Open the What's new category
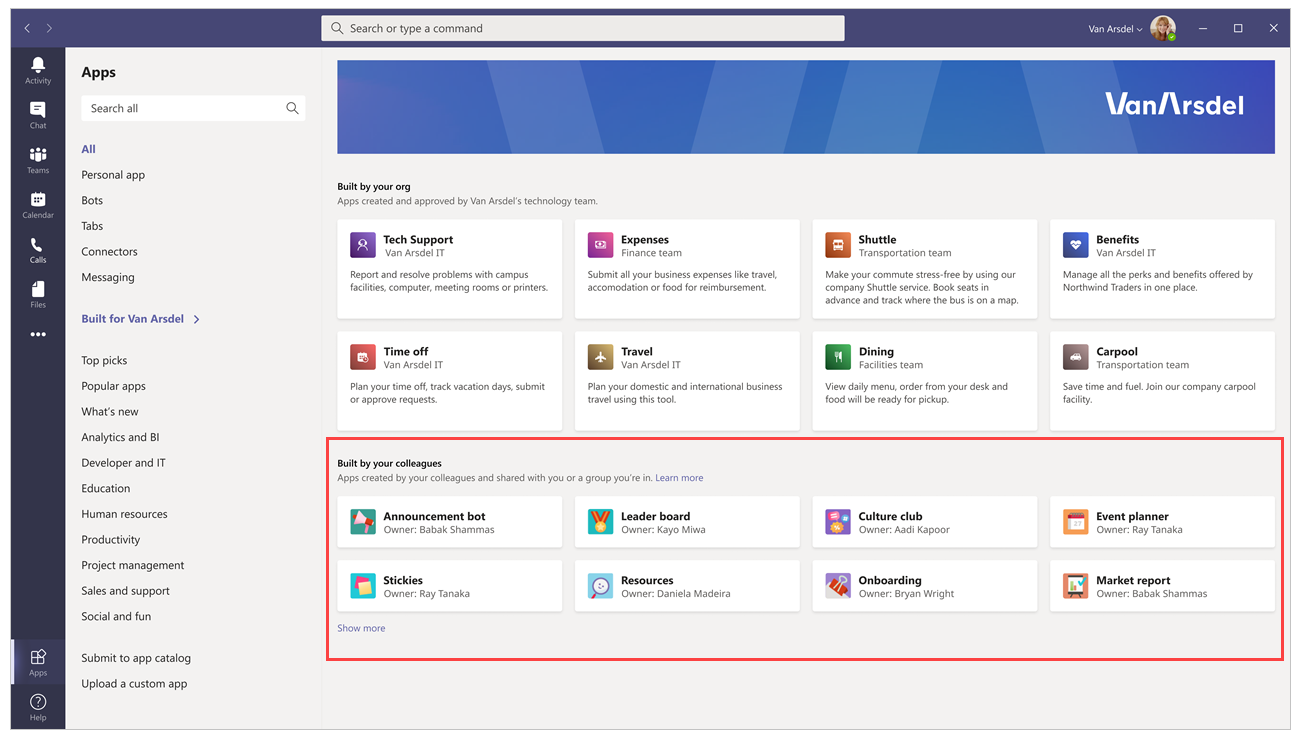 [110, 411]
